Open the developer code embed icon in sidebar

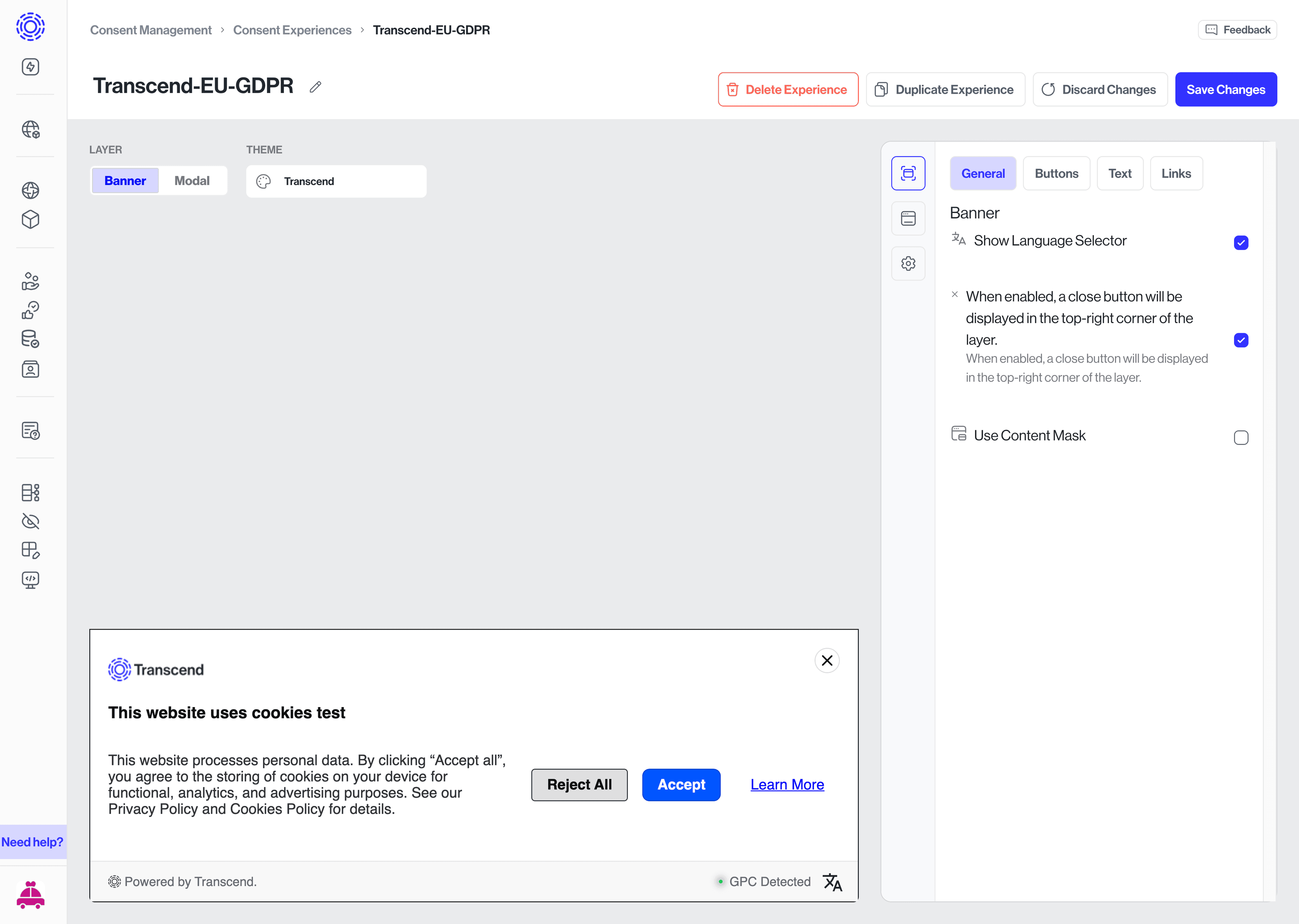pyautogui.click(x=30, y=580)
